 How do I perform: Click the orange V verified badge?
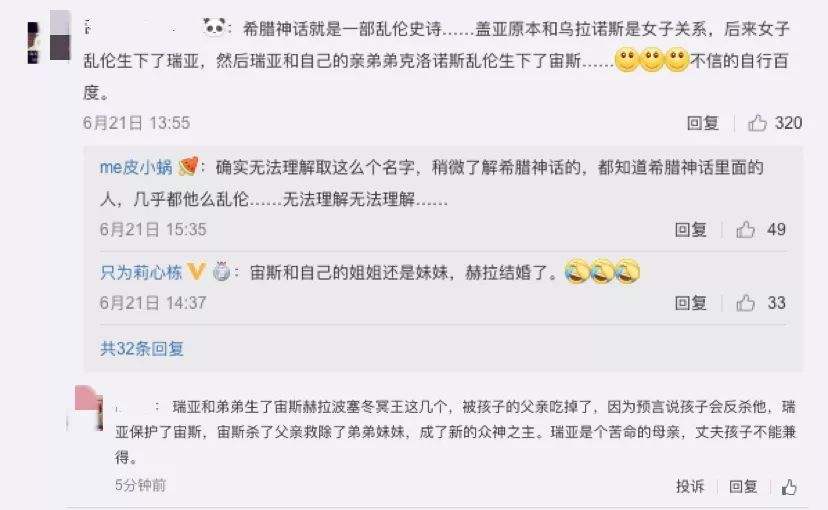point(196,271)
